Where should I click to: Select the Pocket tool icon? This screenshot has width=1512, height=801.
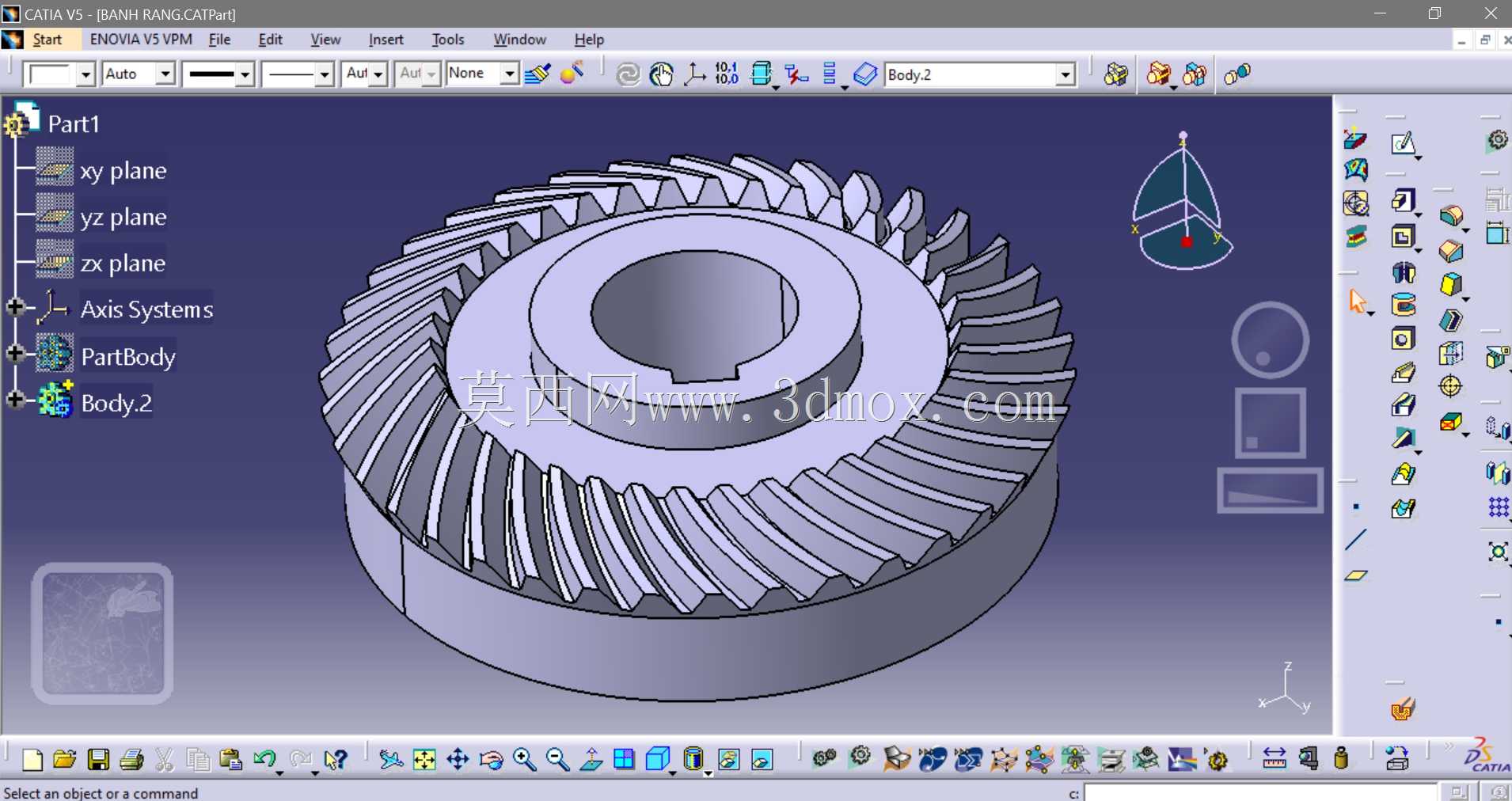tap(1402, 237)
